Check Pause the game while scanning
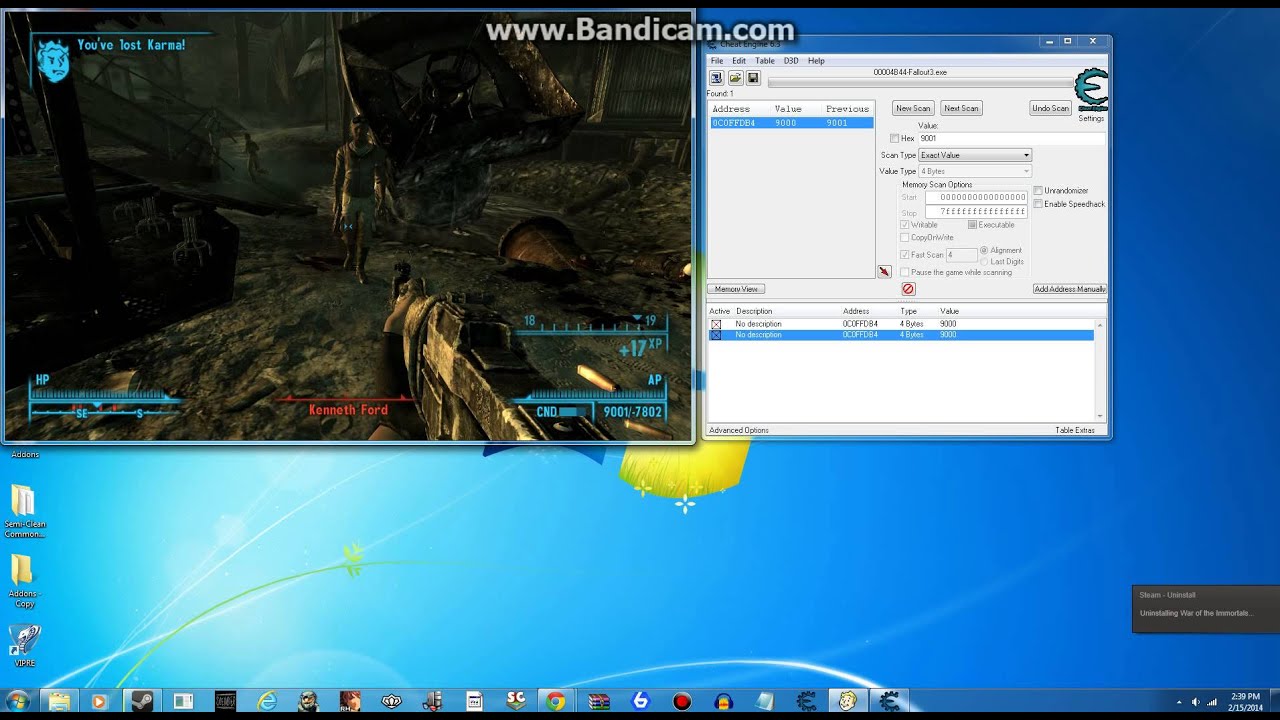This screenshot has height=720, width=1280. point(905,272)
